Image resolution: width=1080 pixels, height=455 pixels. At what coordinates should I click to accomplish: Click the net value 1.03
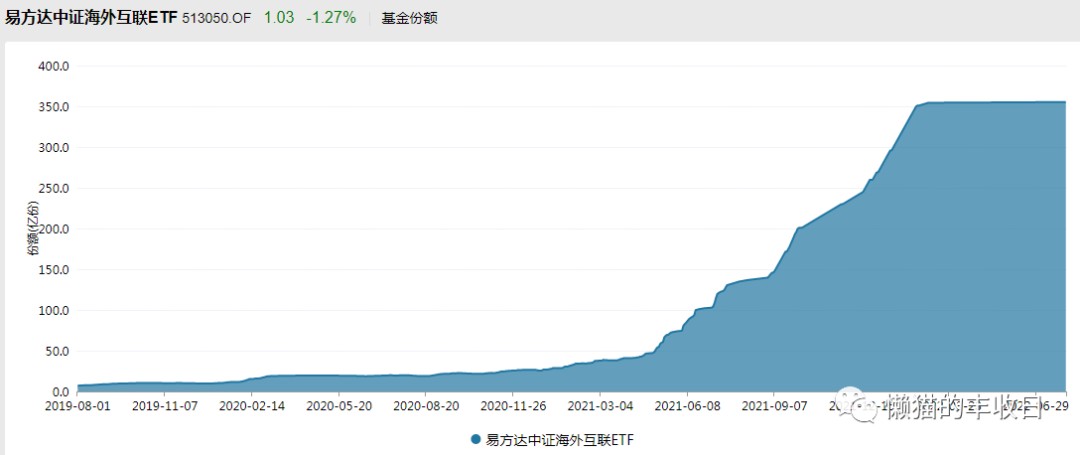(x=279, y=18)
